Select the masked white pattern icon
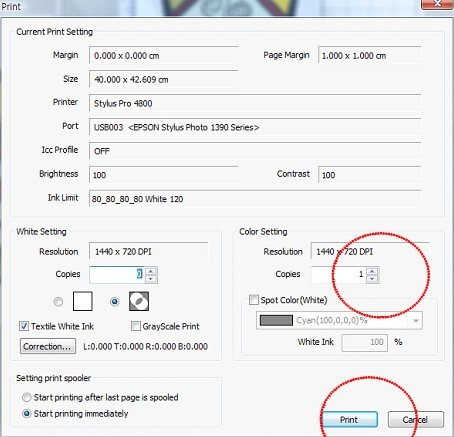The width and height of the screenshot is (454, 437). pos(139,301)
